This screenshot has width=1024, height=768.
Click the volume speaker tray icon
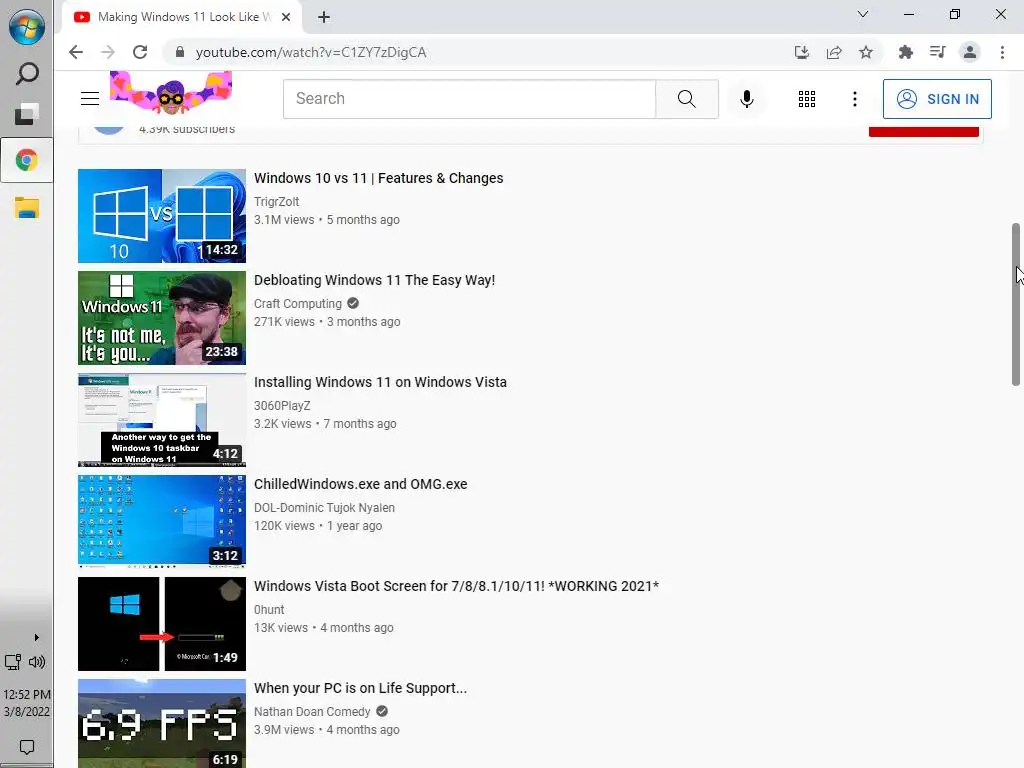click(x=37, y=662)
